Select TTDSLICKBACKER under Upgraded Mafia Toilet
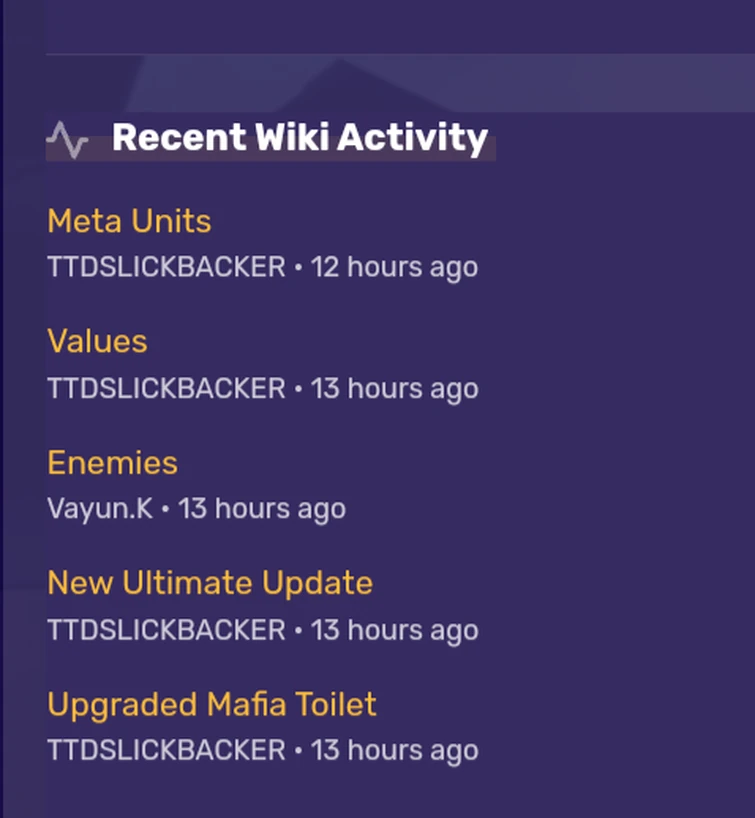Screen dimensions: 755x818 pos(166,750)
